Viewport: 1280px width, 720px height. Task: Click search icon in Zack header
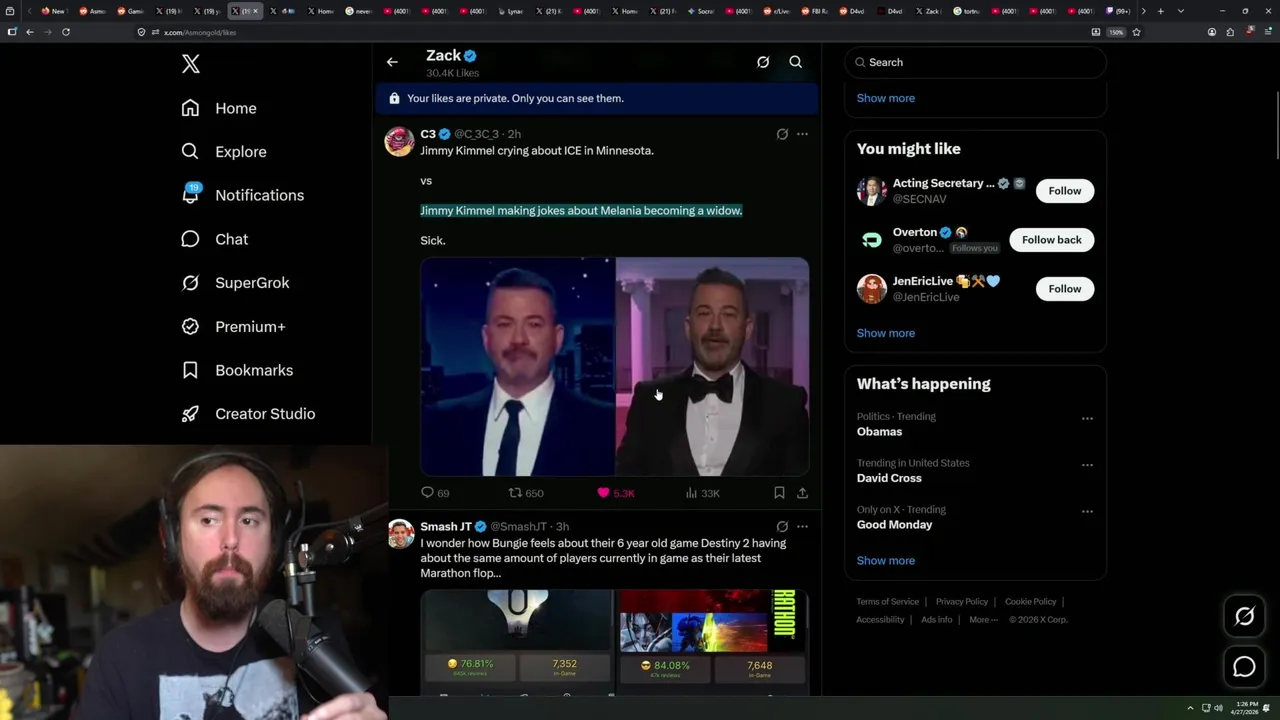796,62
